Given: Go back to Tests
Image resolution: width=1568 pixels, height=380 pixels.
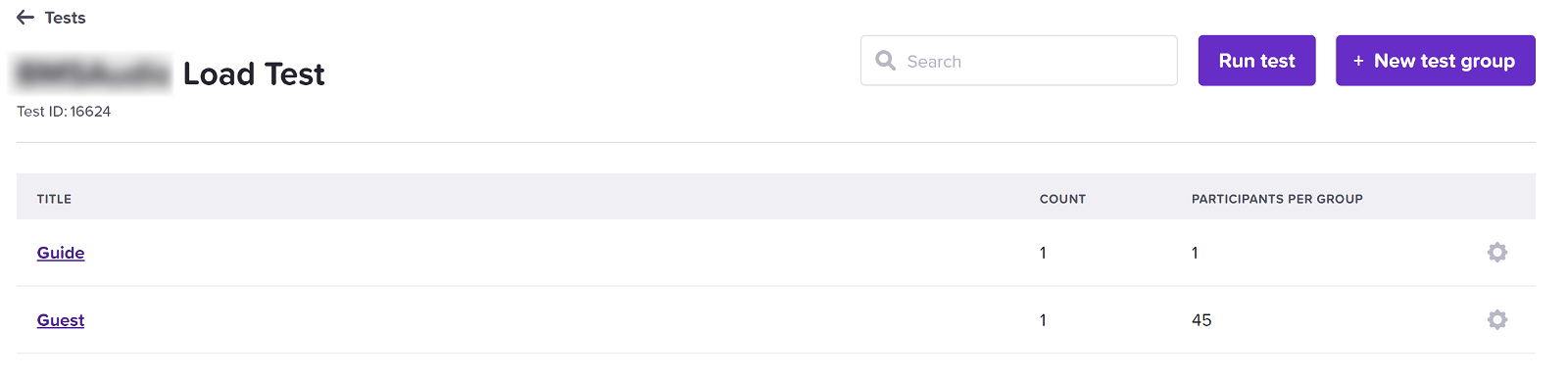Looking at the screenshot, I should point(65,18).
